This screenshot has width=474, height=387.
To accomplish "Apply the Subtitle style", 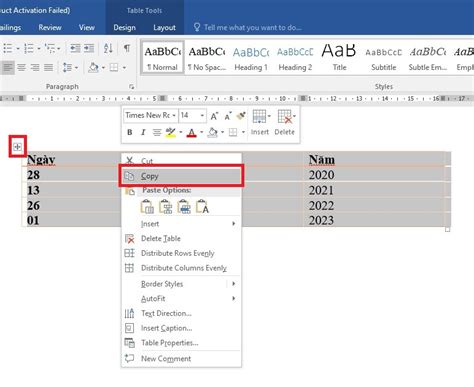I will (x=384, y=57).
